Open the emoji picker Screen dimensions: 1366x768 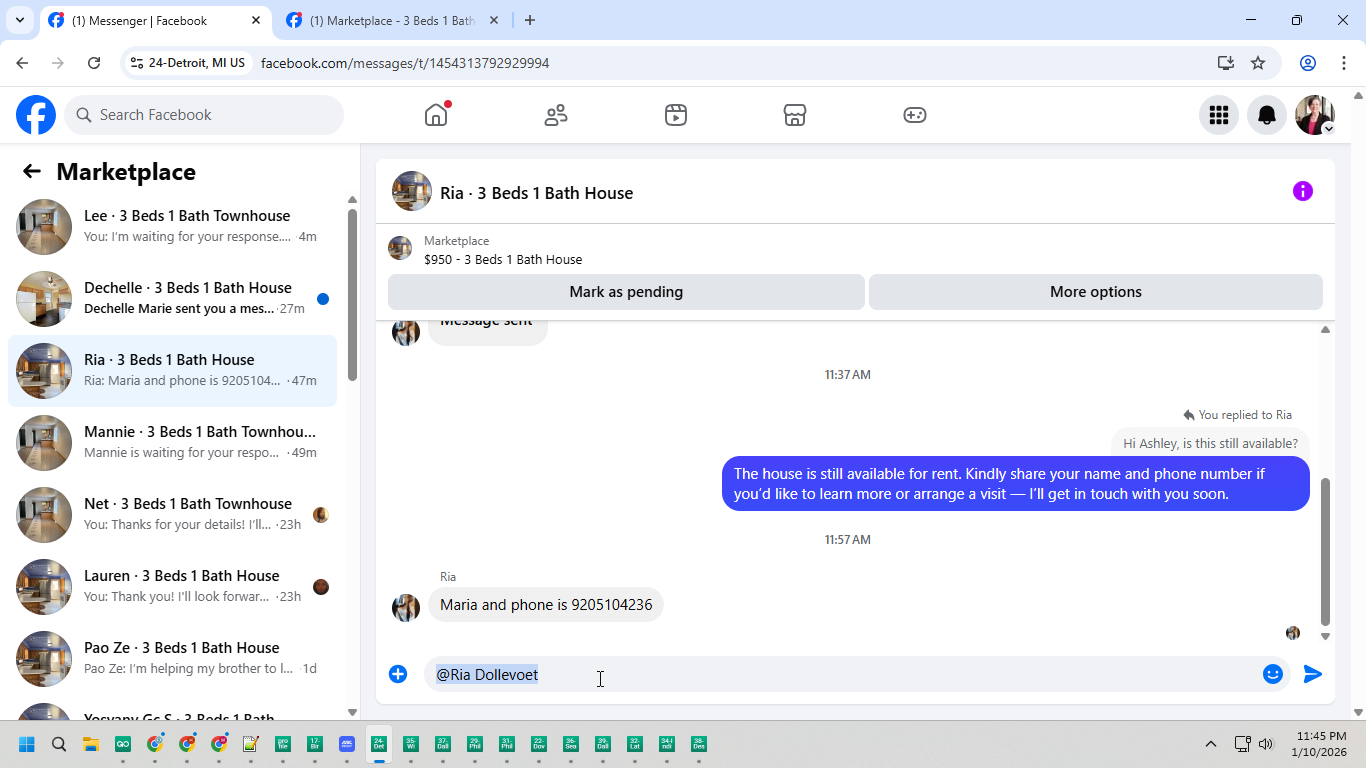[x=1273, y=674]
